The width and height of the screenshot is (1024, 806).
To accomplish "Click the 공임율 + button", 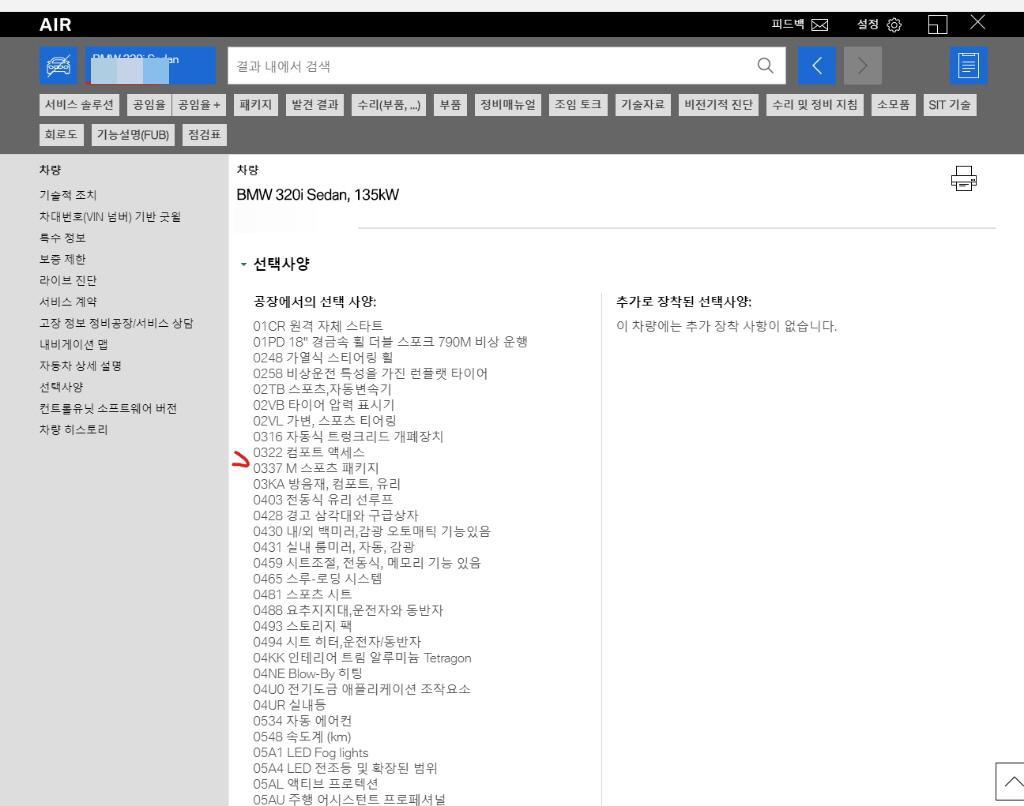I will pos(198,105).
